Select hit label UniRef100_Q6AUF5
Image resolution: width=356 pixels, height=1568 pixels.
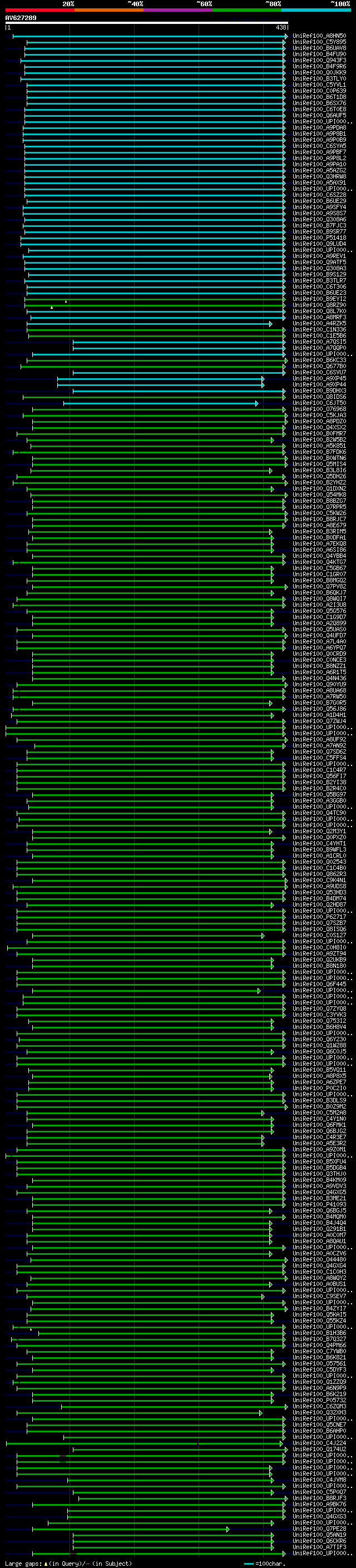(x=319, y=115)
